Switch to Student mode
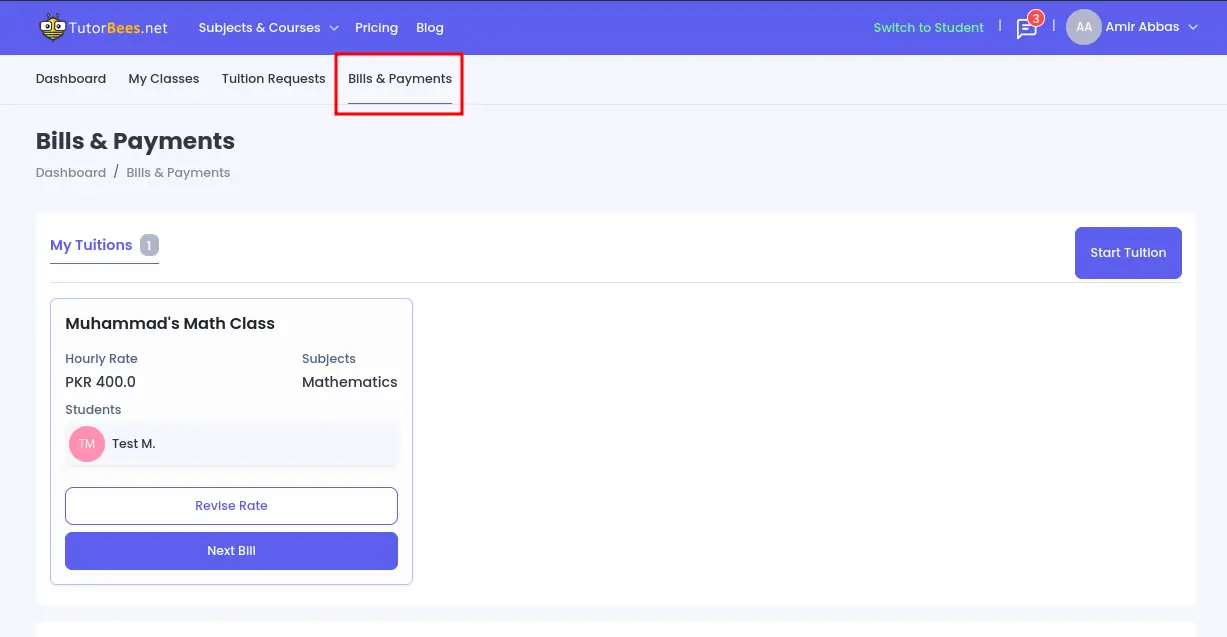 pos(928,28)
